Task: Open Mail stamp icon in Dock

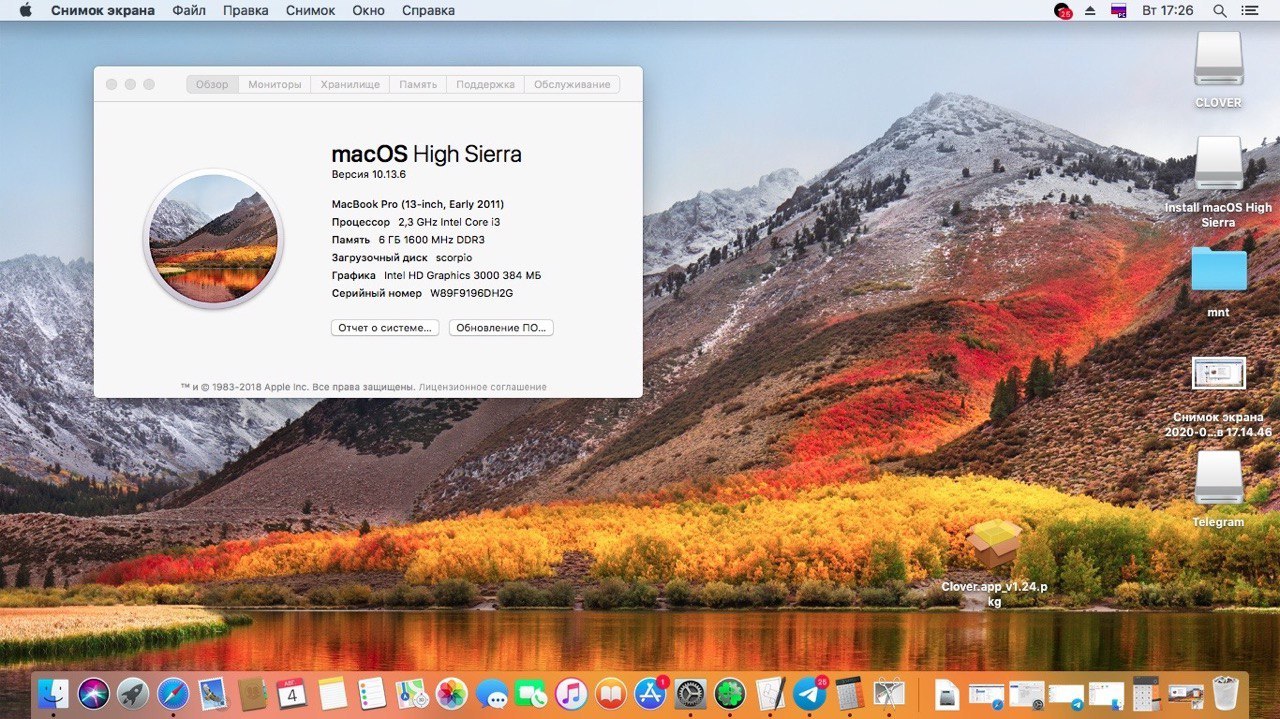Action: pyautogui.click(x=212, y=693)
